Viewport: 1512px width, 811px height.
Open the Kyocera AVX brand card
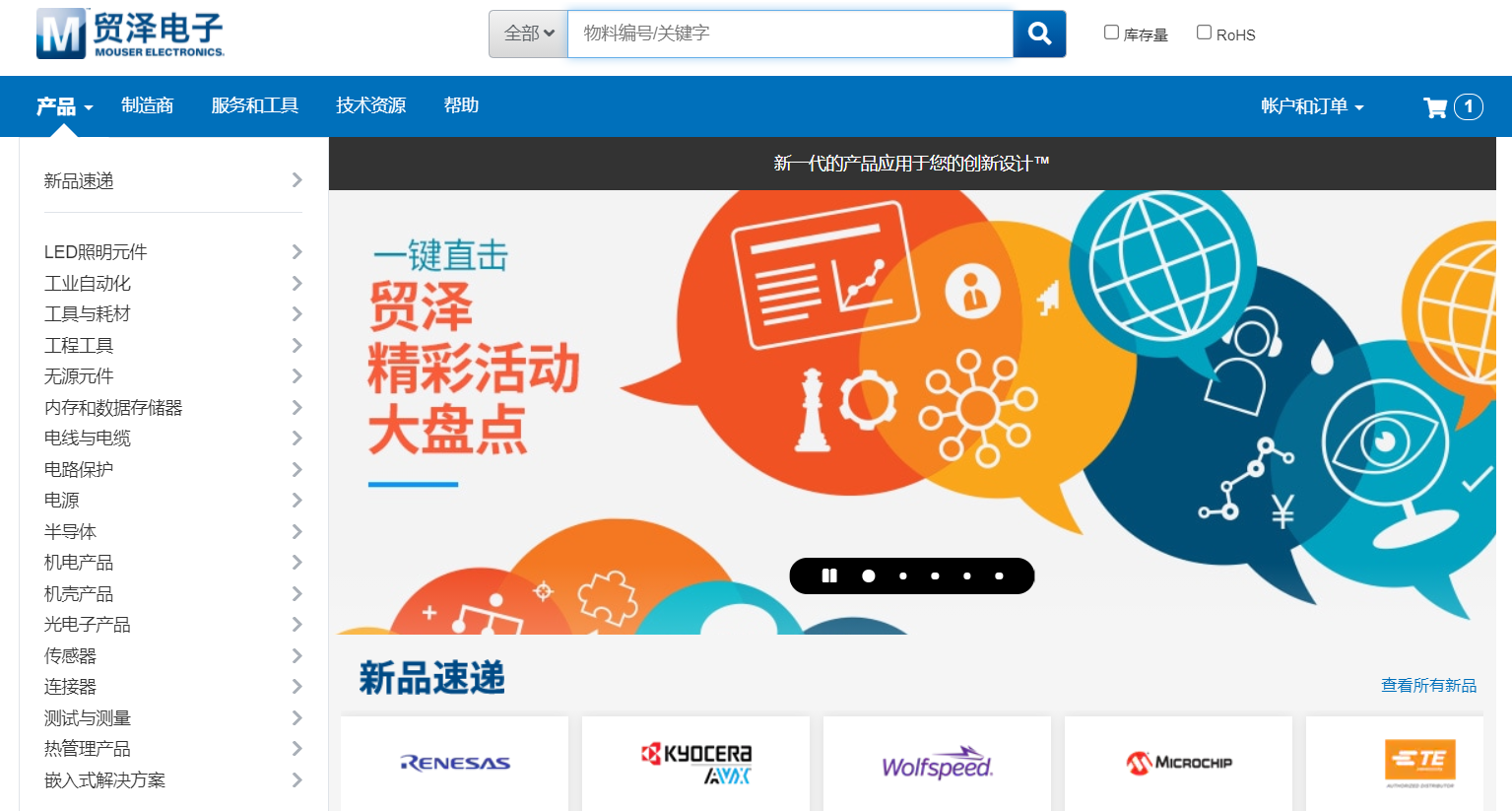click(696, 763)
